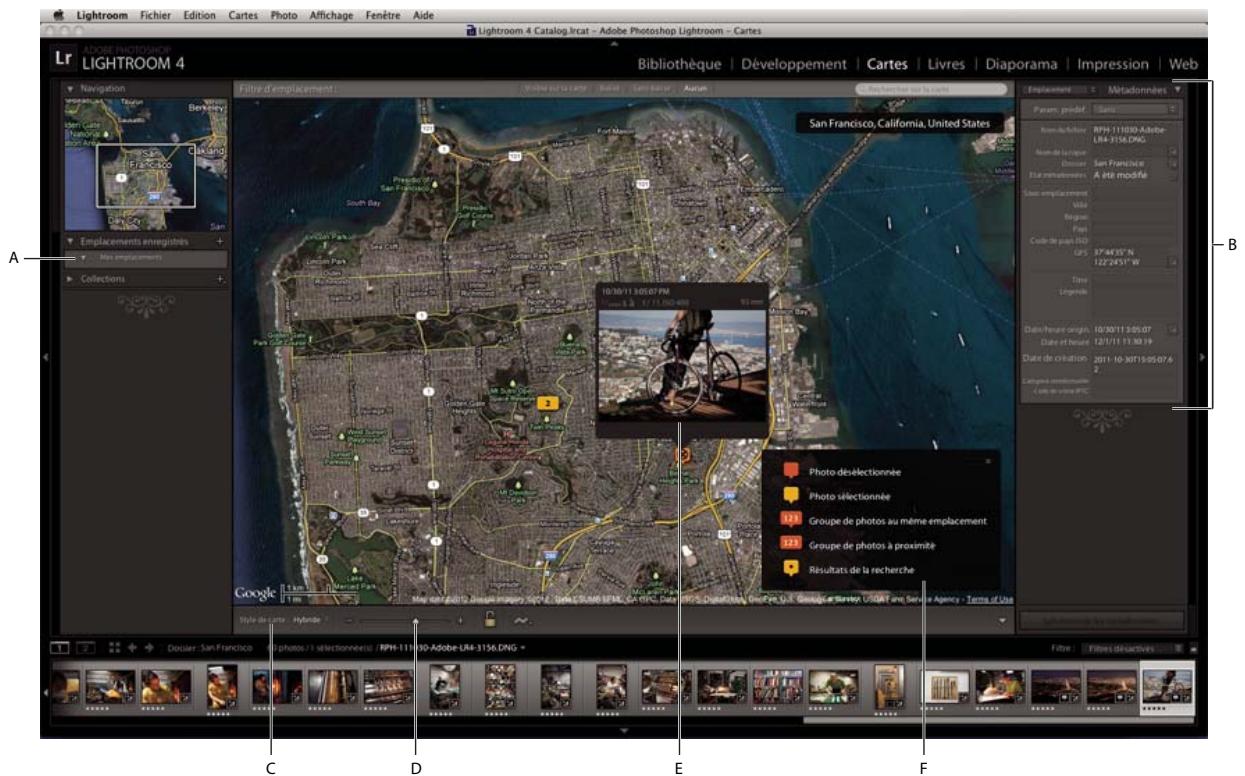Collapse the right panel group arrow
Screen dimensions: 1245x776
pyautogui.click(x=1203, y=356)
